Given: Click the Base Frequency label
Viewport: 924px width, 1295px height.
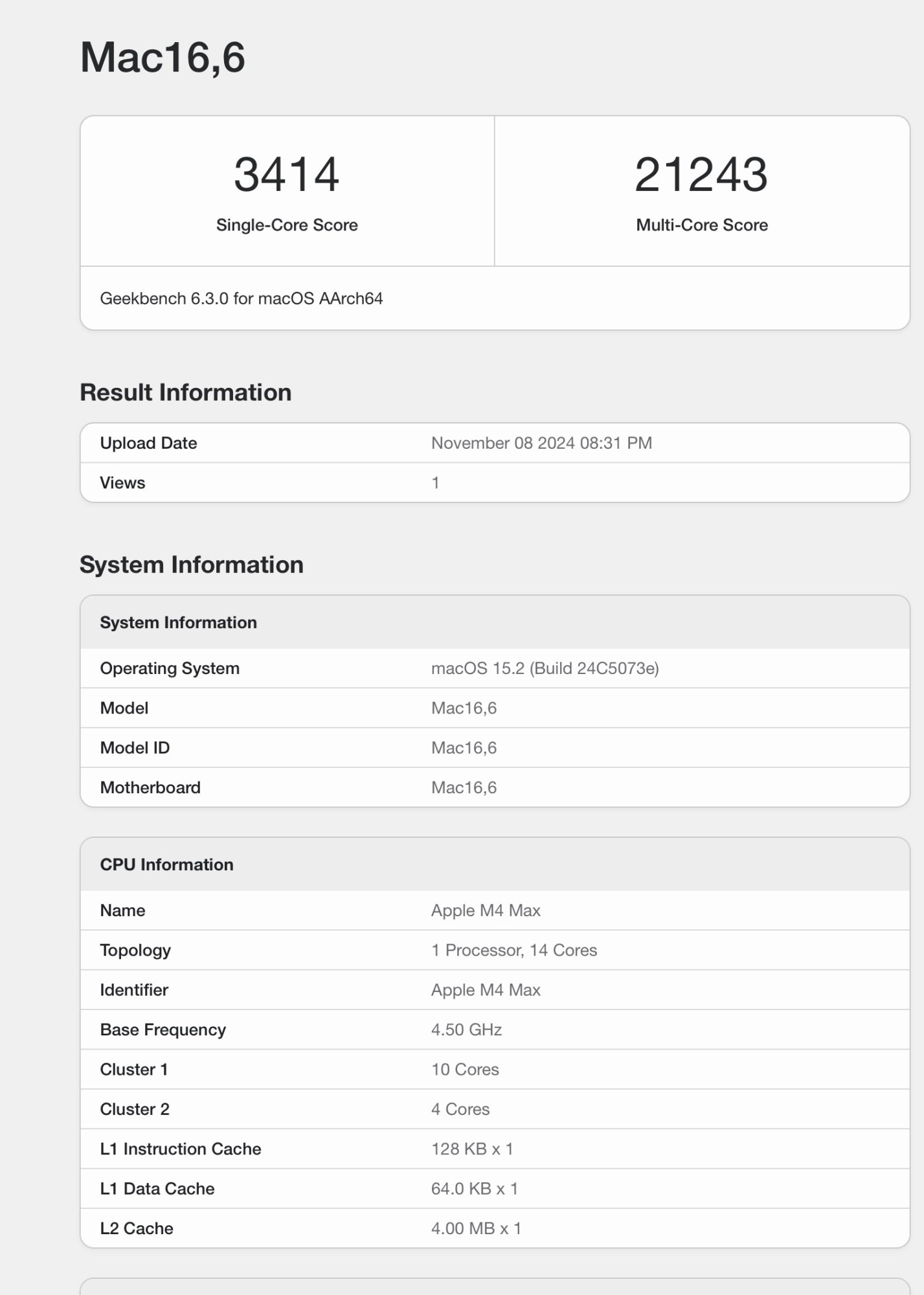Looking at the screenshot, I should [163, 1030].
